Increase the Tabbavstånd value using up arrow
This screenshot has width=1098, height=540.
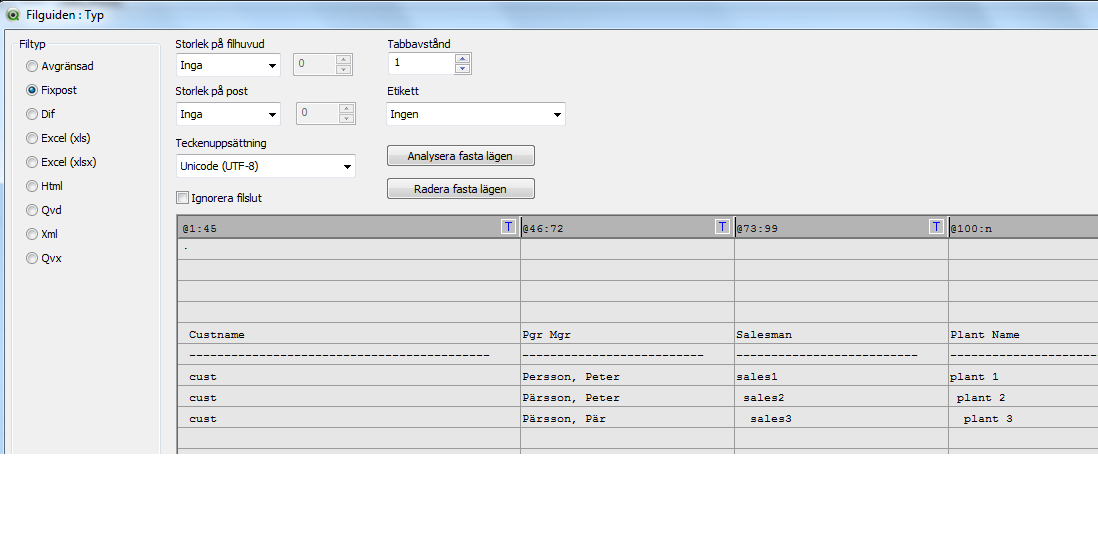click(462, 58)
